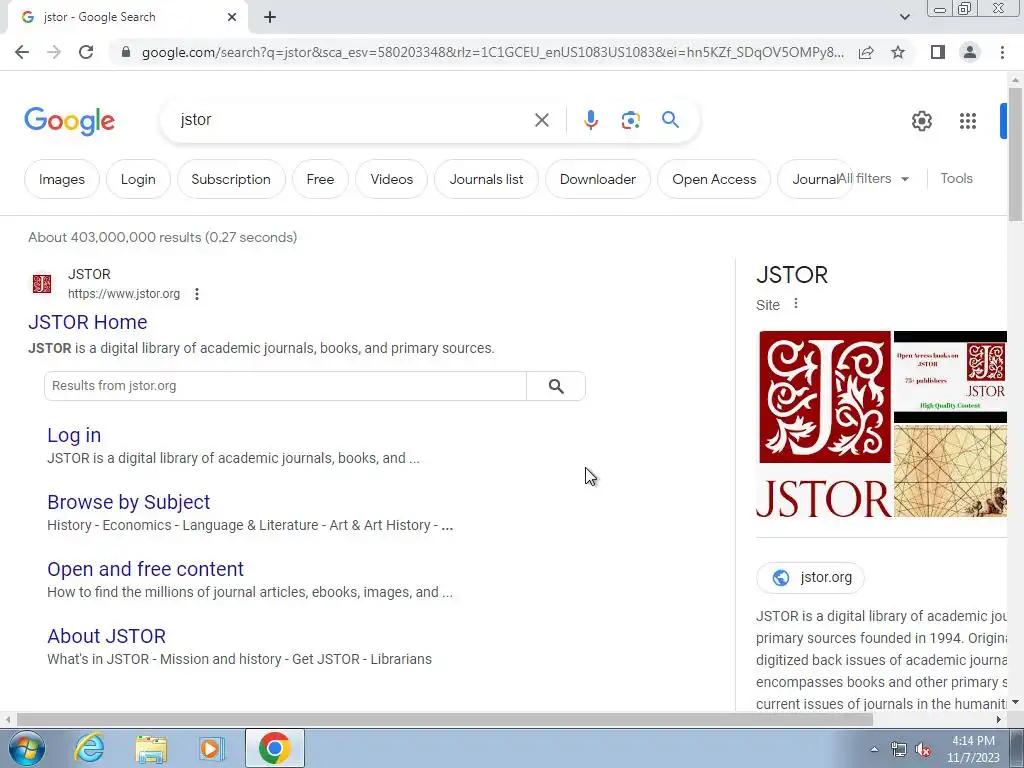Click the https://www.jstor.org URL text

point(124,294)
